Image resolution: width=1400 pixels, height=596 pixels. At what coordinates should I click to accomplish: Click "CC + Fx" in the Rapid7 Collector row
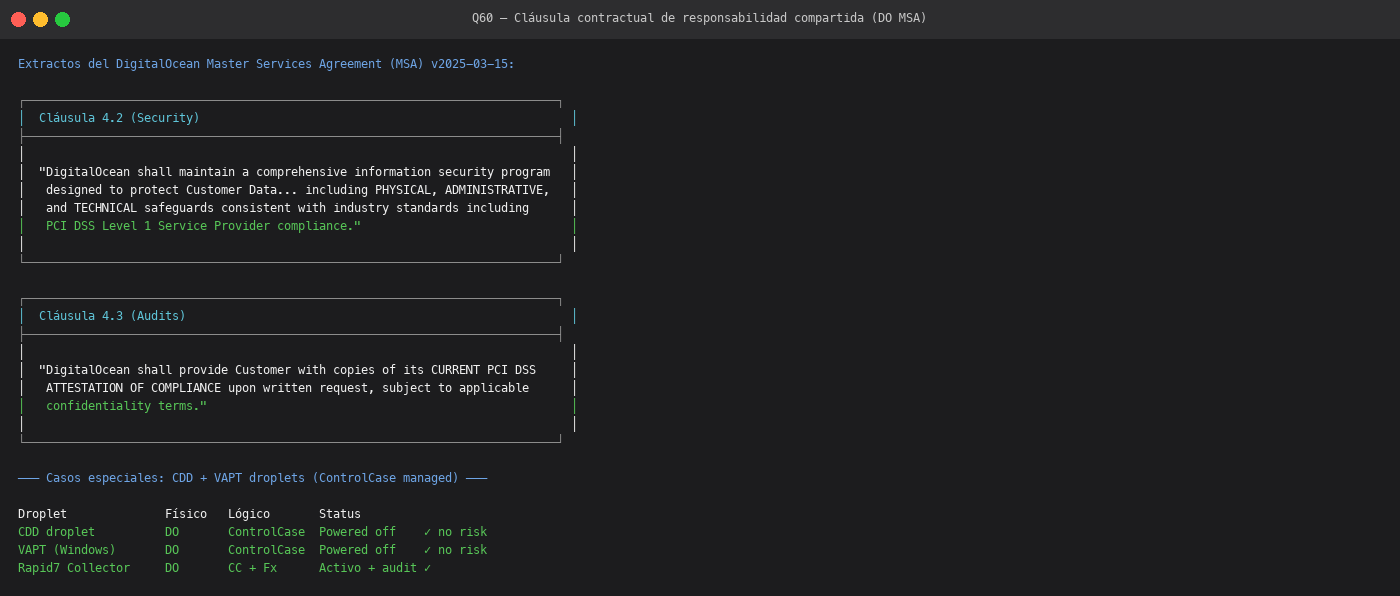pyautogui.click(x=252, y=568)
